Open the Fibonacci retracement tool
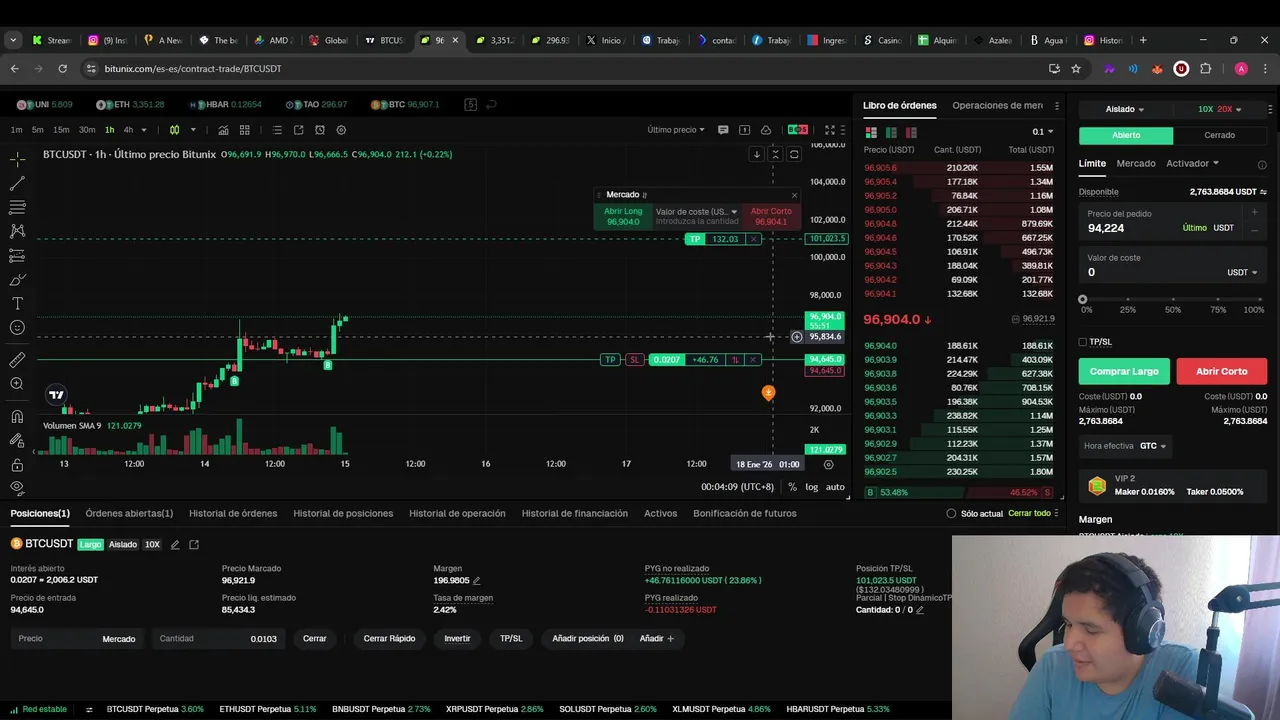Image resolution: width=1280 pixels, height=720 pixels. tap(17, 207)
